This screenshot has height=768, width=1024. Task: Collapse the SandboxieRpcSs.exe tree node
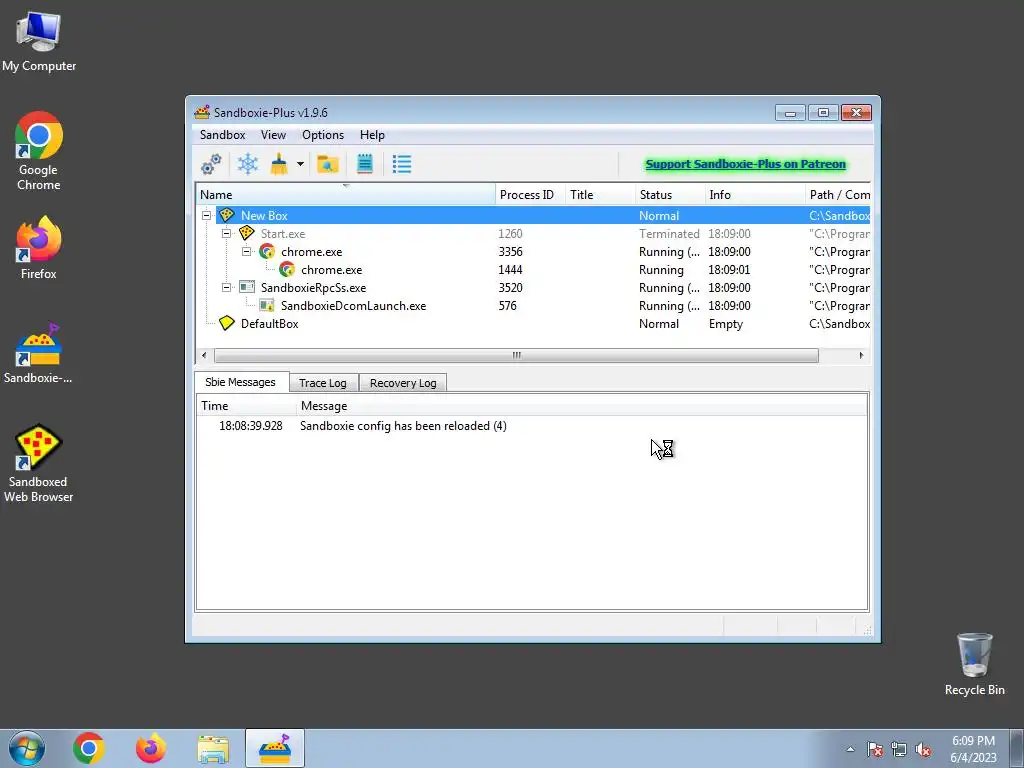click(x=227, y=287)
